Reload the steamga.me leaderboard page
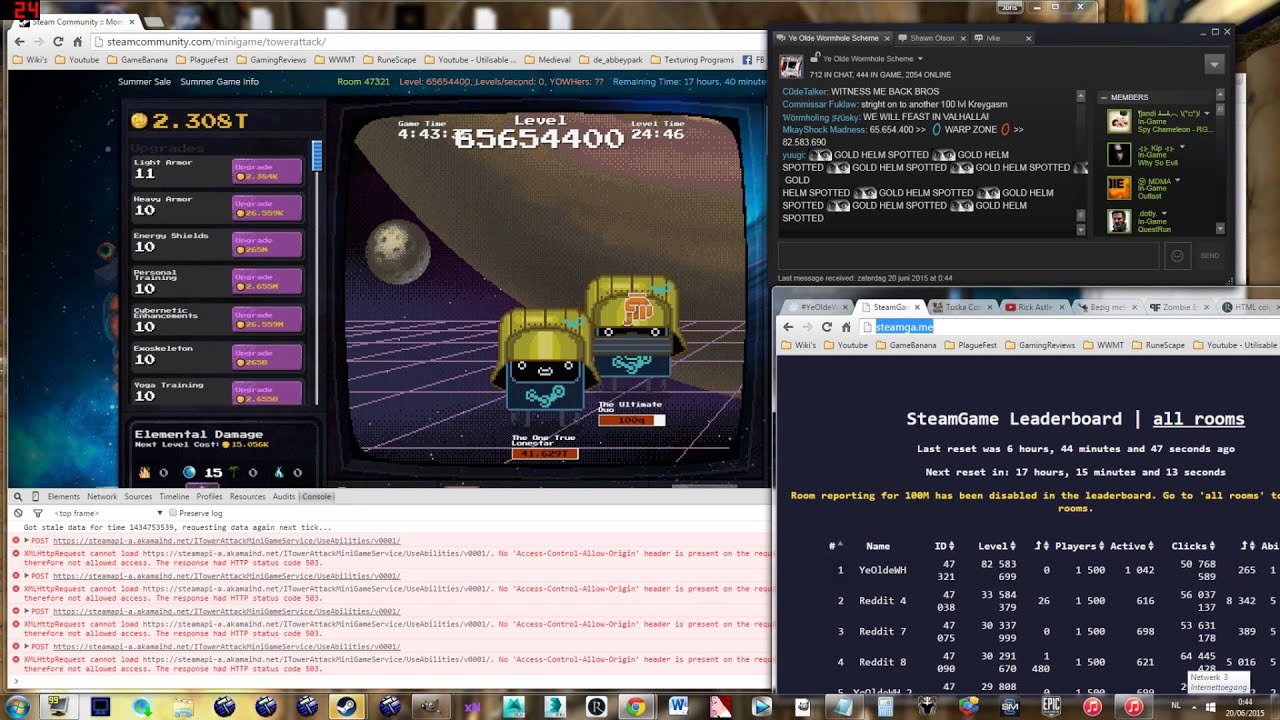1280x720 pixels. (826, 327)
